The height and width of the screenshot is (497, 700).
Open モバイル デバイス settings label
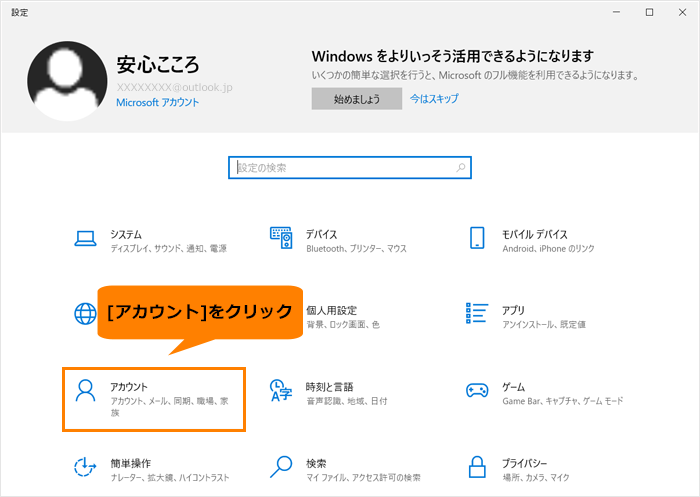tap(534, 234)
